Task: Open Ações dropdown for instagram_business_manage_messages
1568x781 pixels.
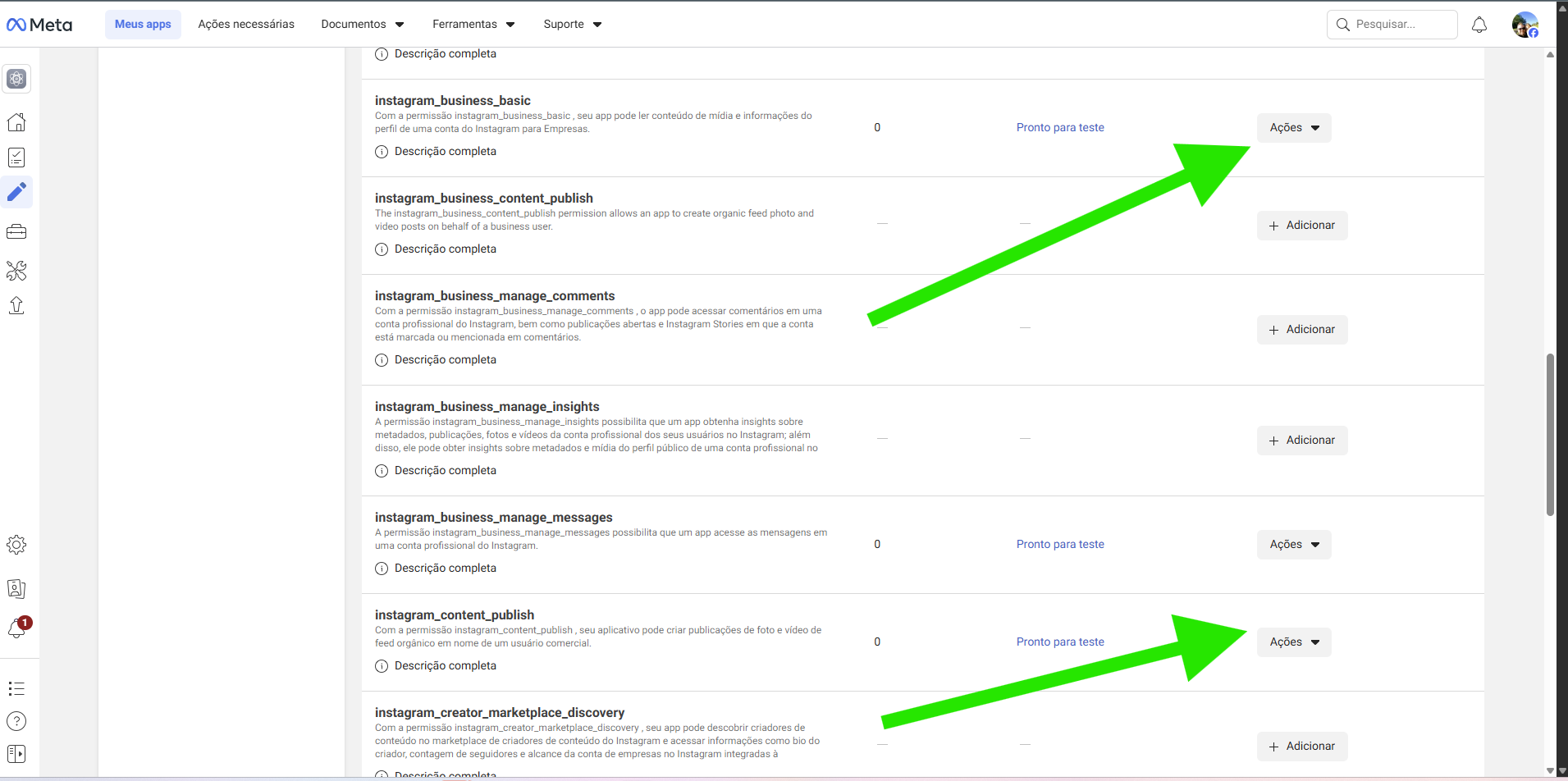Action: pos(1294,545)
